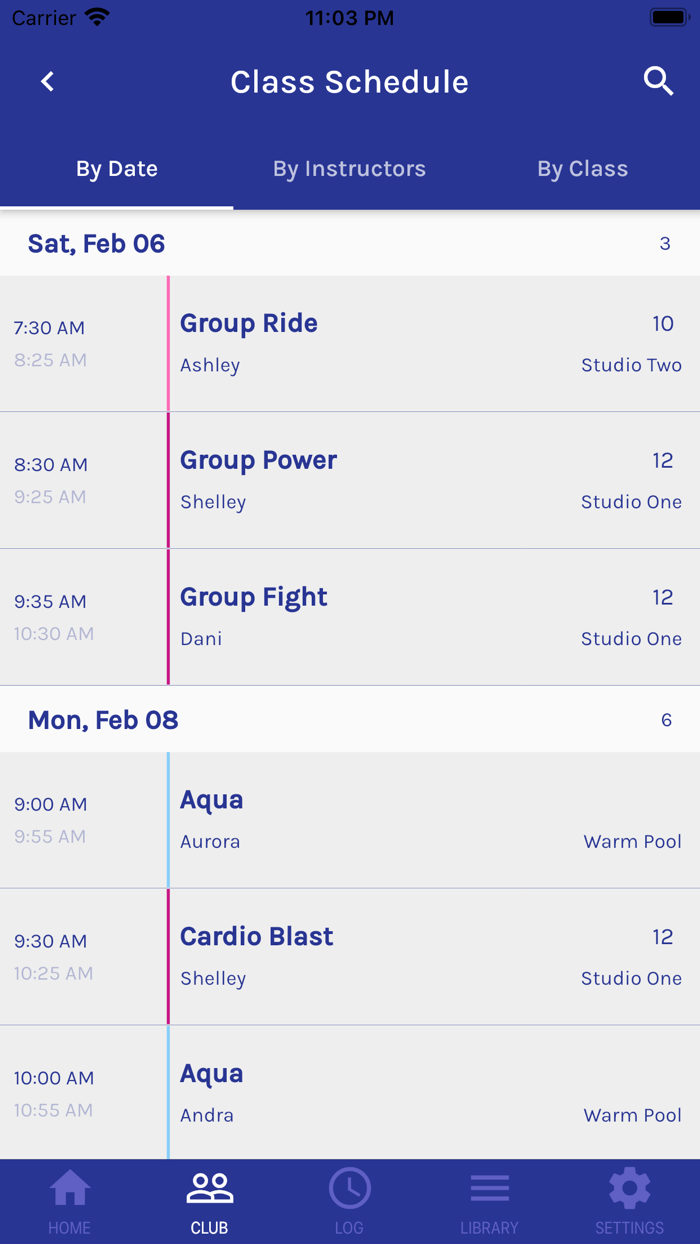Tap the Class Schedule title
The height and width of the screenshot is (1244, 700).
(349, 82)
